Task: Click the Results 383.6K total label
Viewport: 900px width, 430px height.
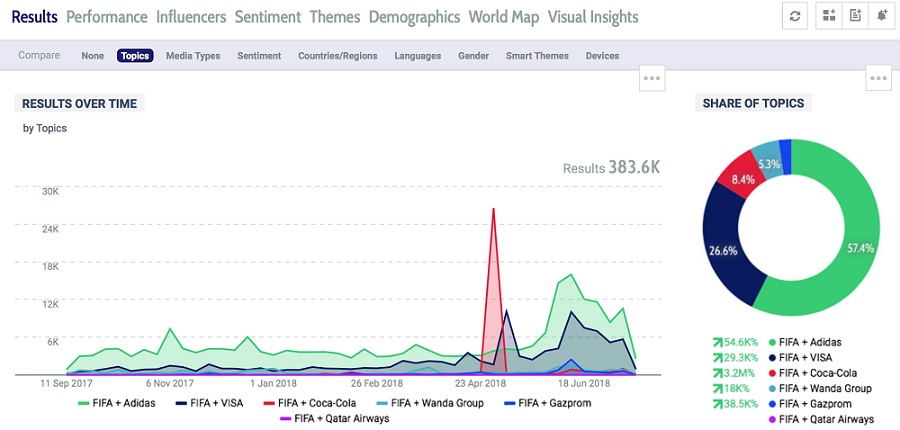Action: (x=611, y=168)
